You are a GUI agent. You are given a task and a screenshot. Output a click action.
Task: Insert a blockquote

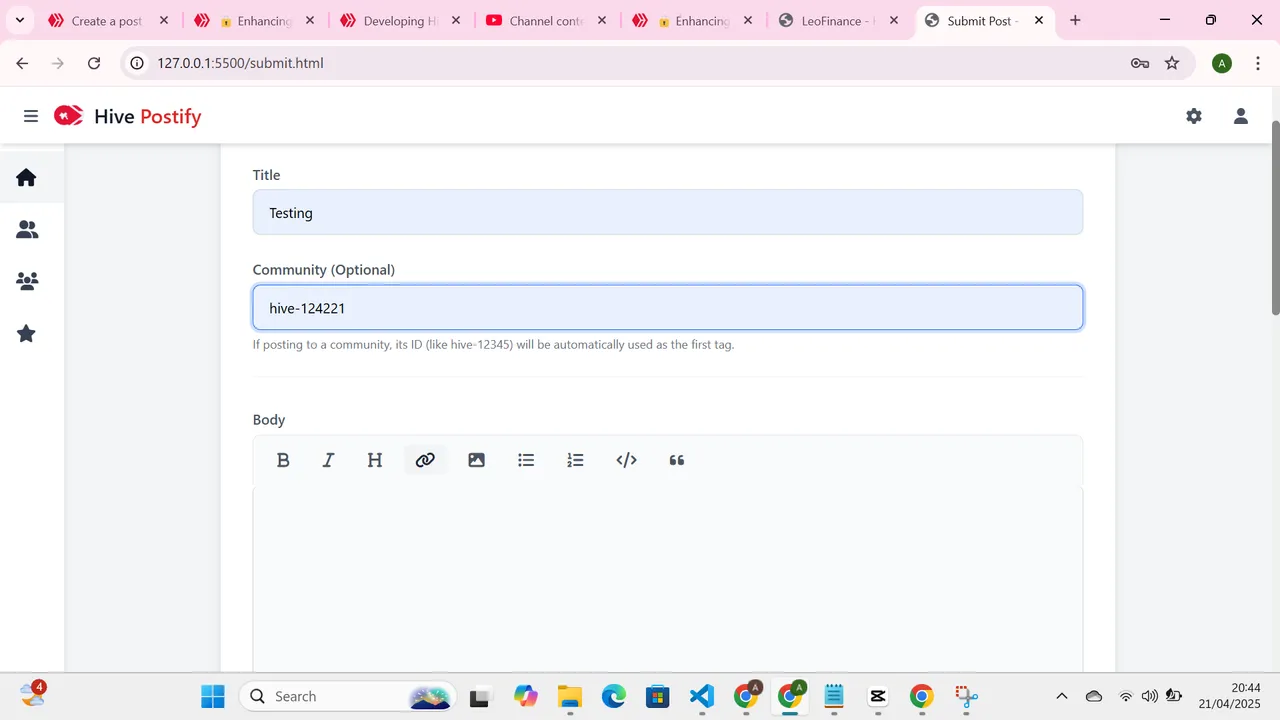(x=677, y=460)
